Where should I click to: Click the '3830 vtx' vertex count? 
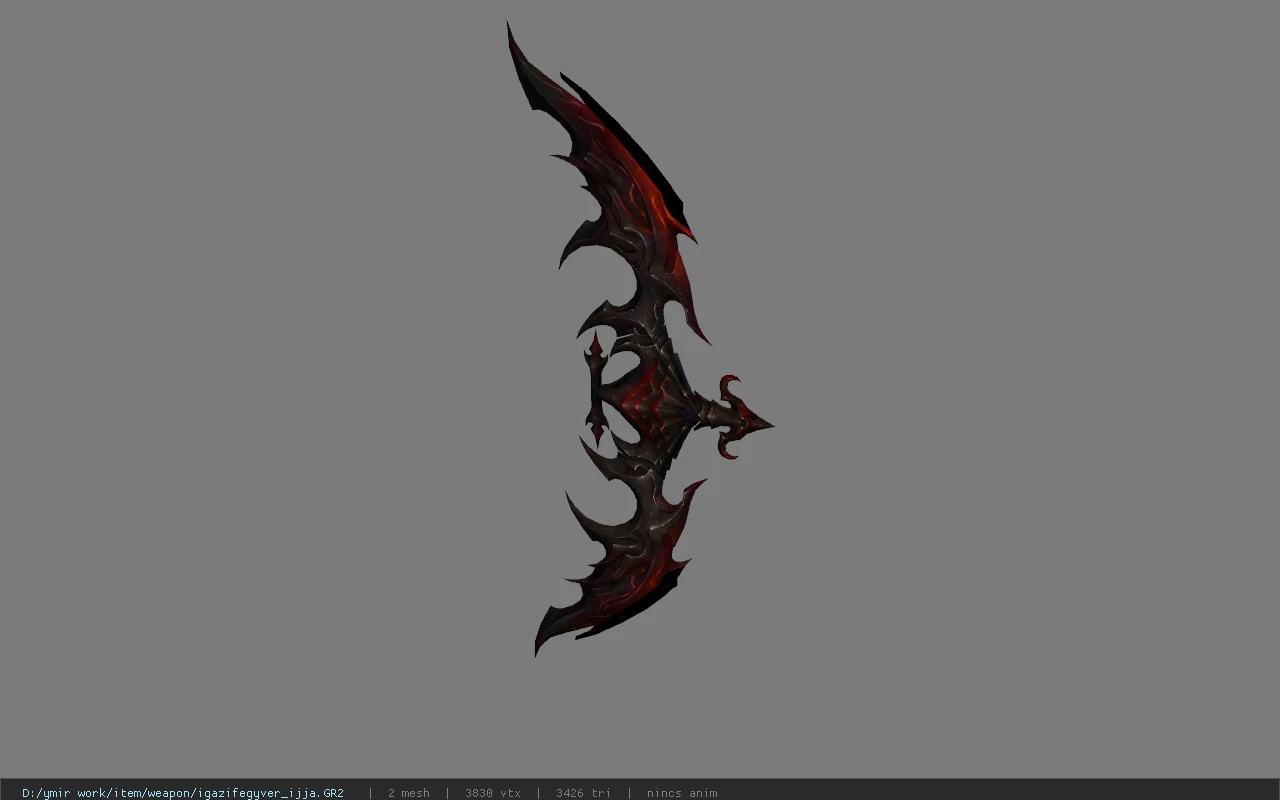click(493, 793)
